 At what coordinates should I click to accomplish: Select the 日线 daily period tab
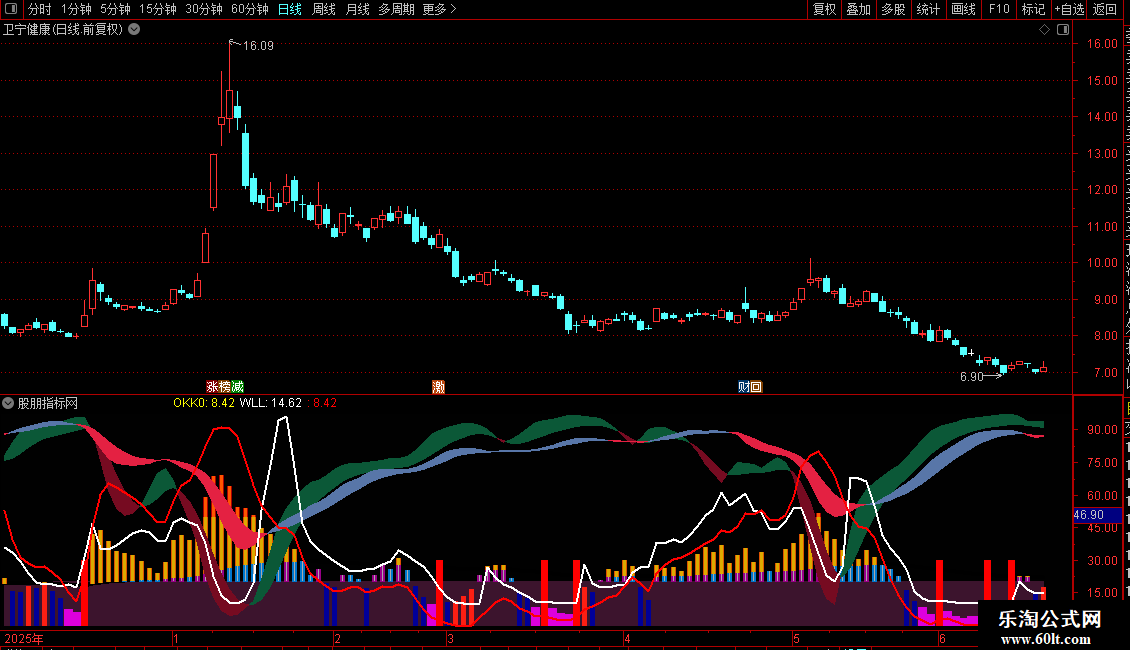pyautogui.click(x=290, y=9)
